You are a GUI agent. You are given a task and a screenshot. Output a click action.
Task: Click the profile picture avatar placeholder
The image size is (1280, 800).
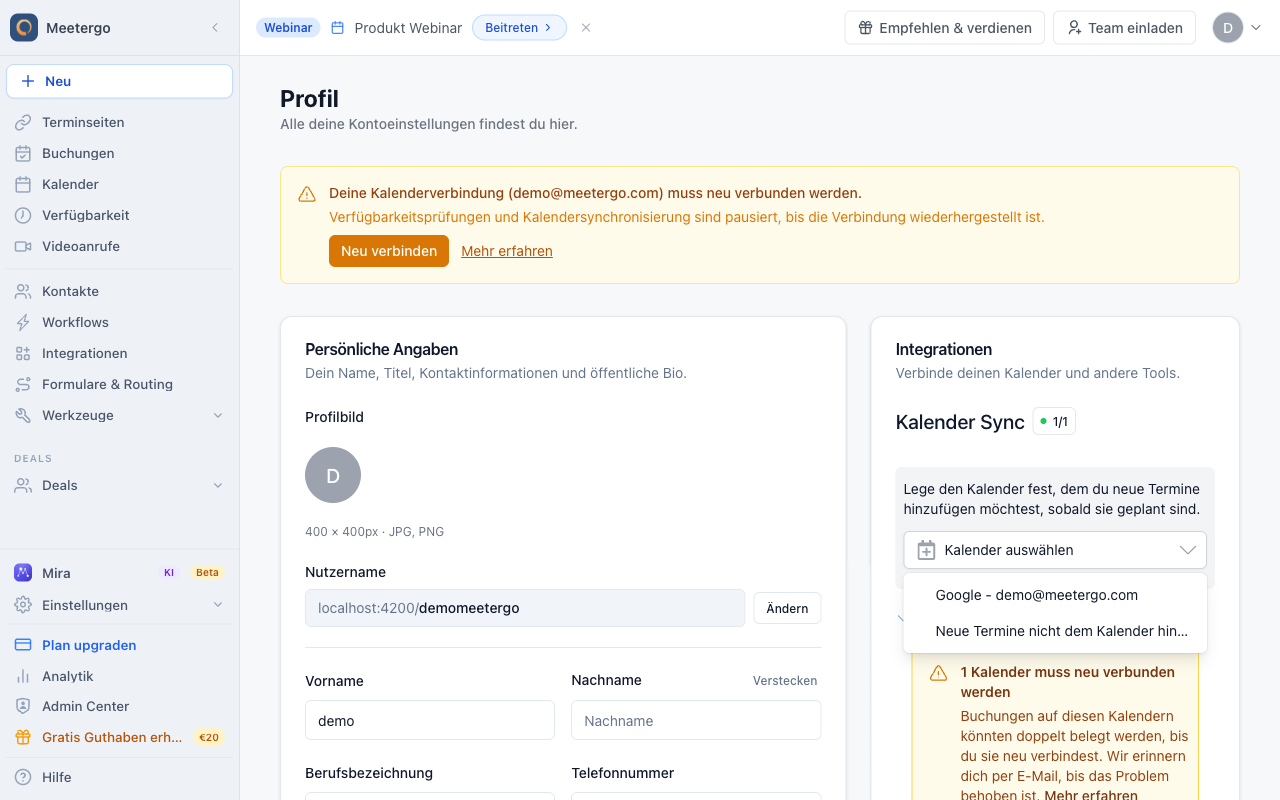point(333,475)
